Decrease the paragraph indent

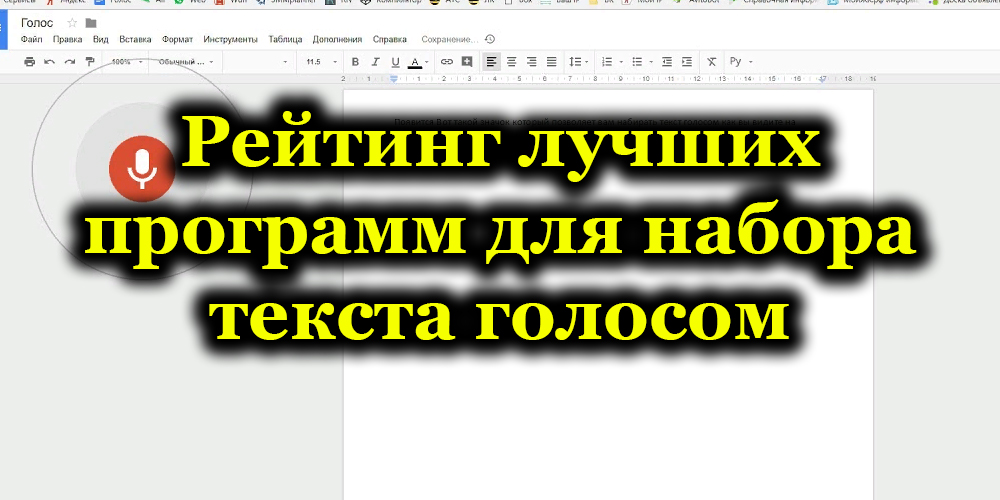(x=667, y=62)
